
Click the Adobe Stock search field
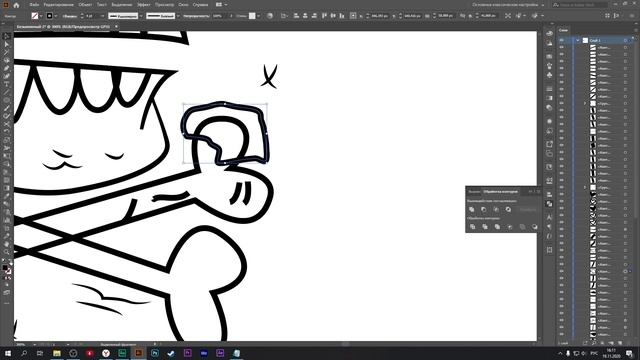pyautogui.click(x=579, y=5)
